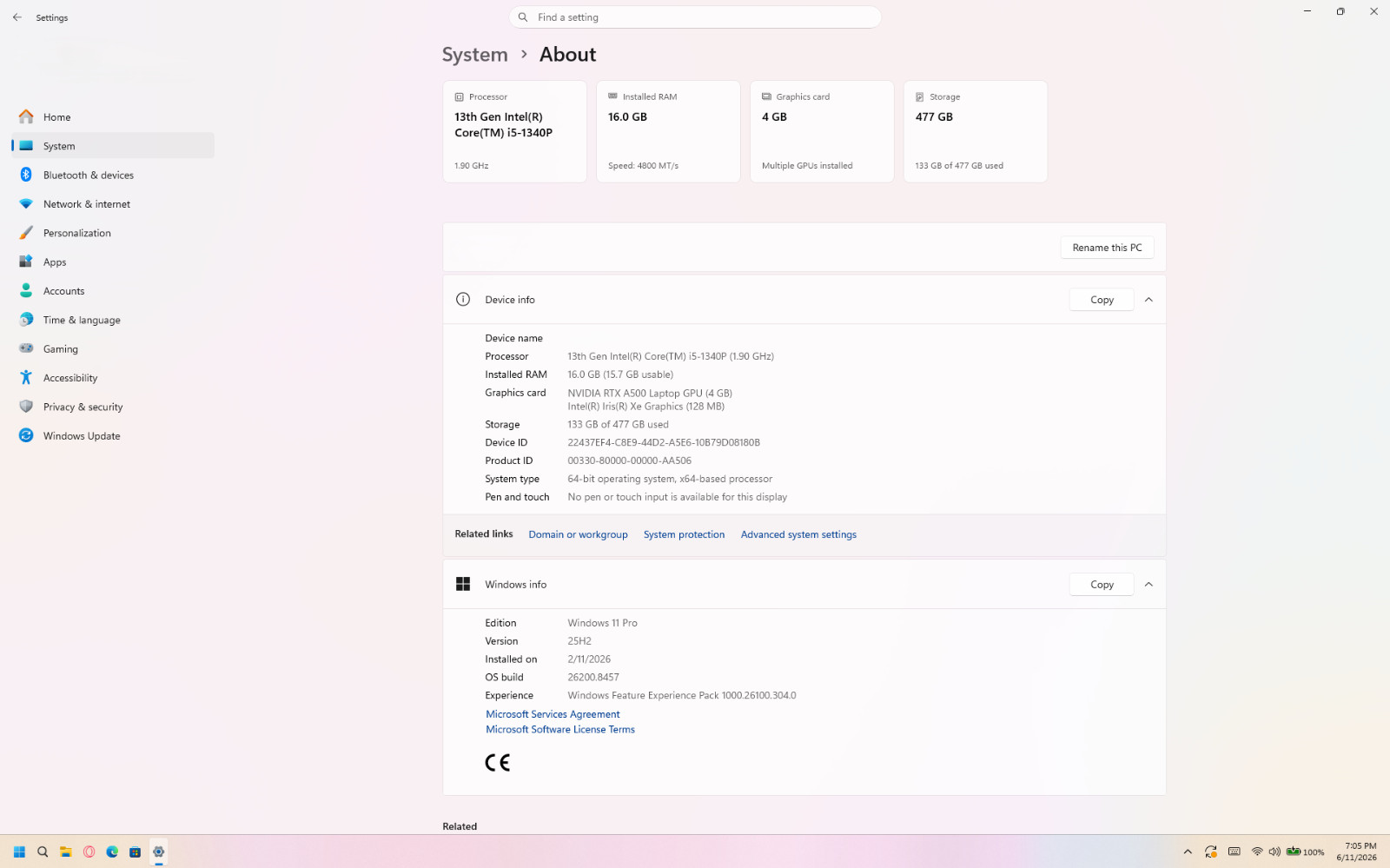Click the Windows logo beside Windows info
Image resolution: width=1390 pixels, height=868 pixels.
[x=463, y=585]
